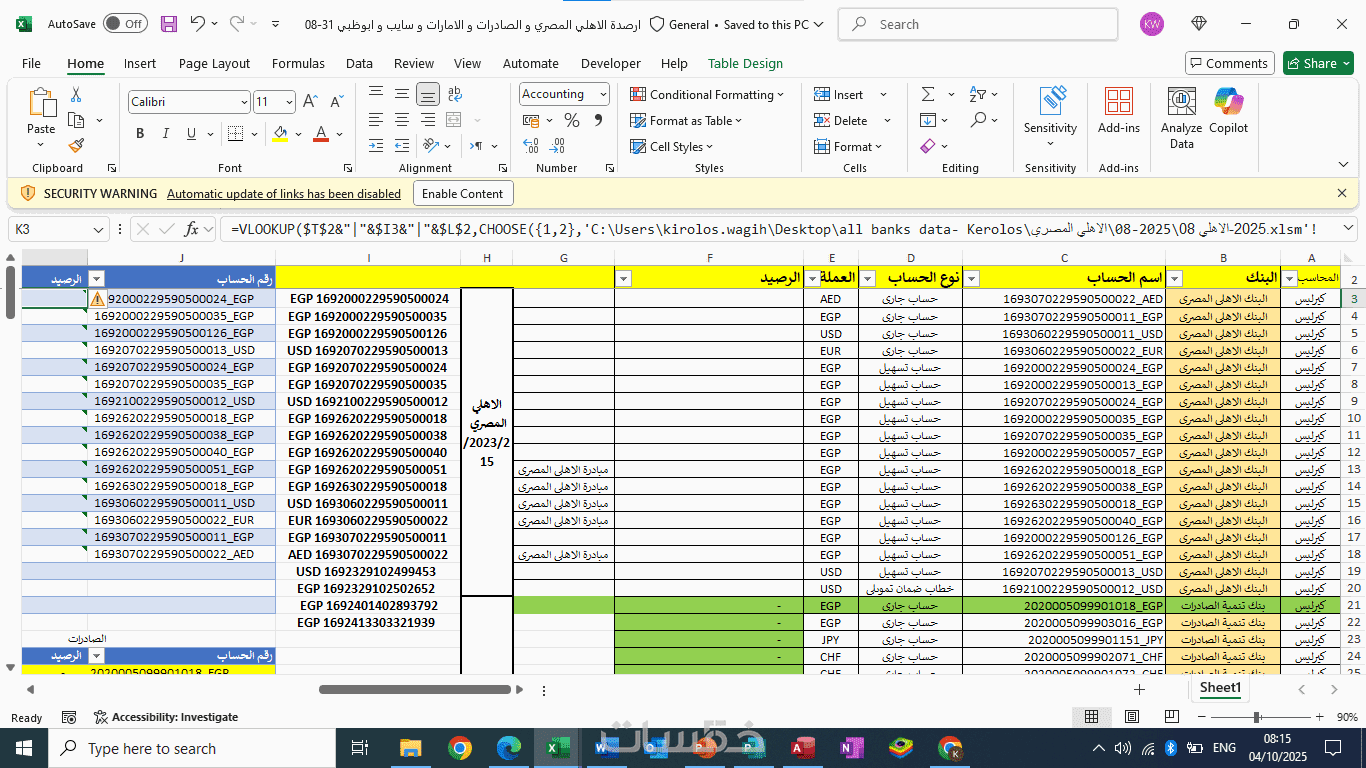
Task: Toggle the AutoSave switch
Action: [x=125, y=24]
